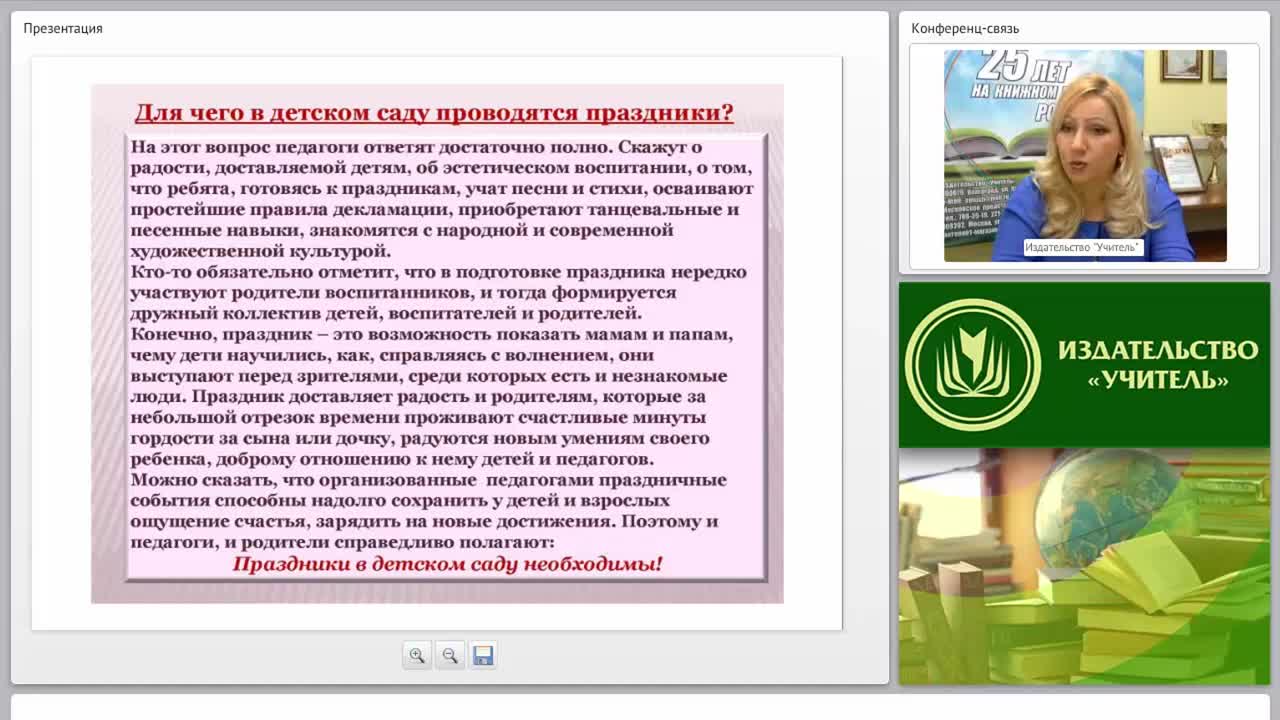The height and width of the screenshot is (720, 1280).
Task: Click the line starting "дружный коллектив детей"
Action: [386, 313]
